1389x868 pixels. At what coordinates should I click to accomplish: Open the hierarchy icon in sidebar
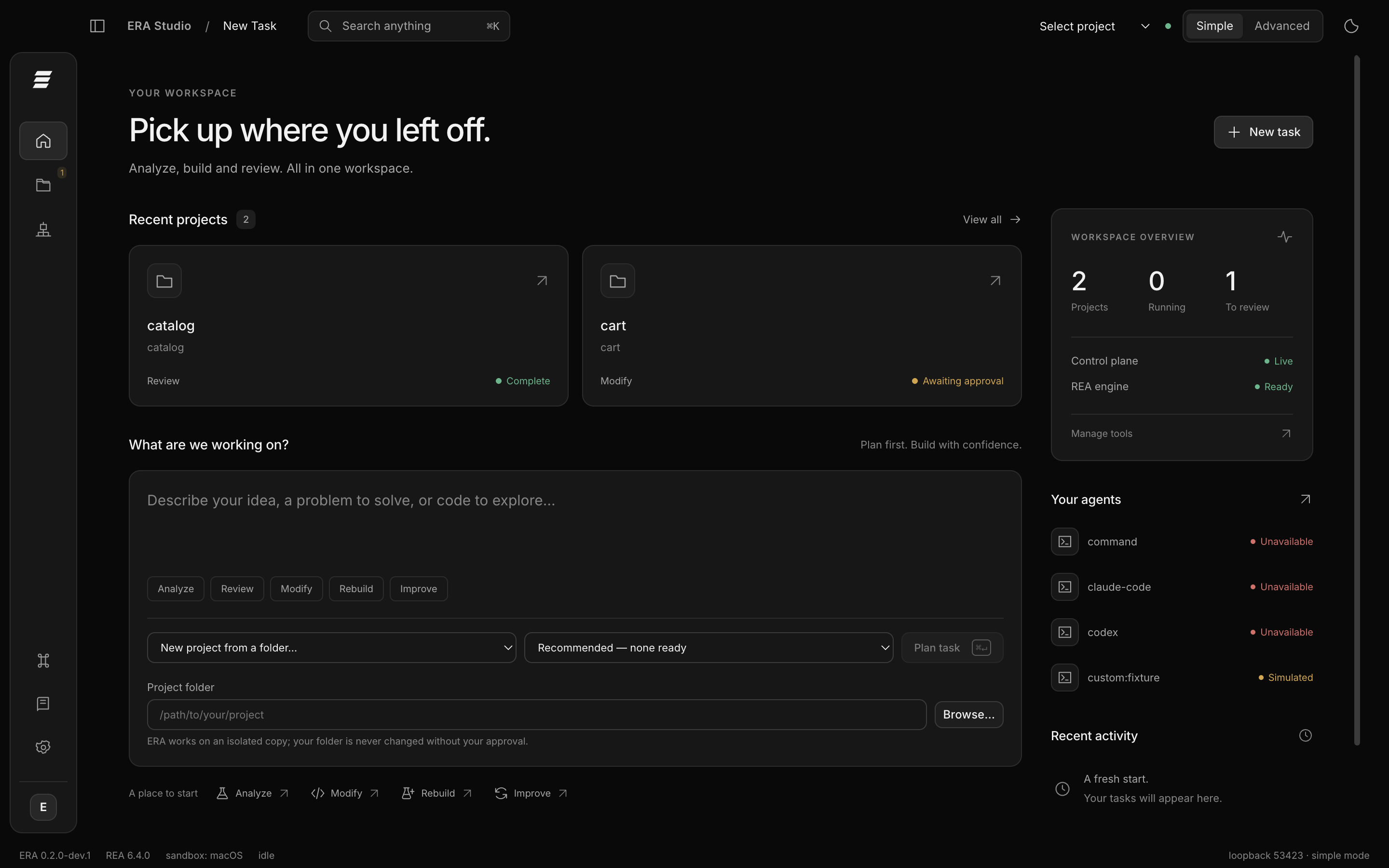tap(43, 230)
